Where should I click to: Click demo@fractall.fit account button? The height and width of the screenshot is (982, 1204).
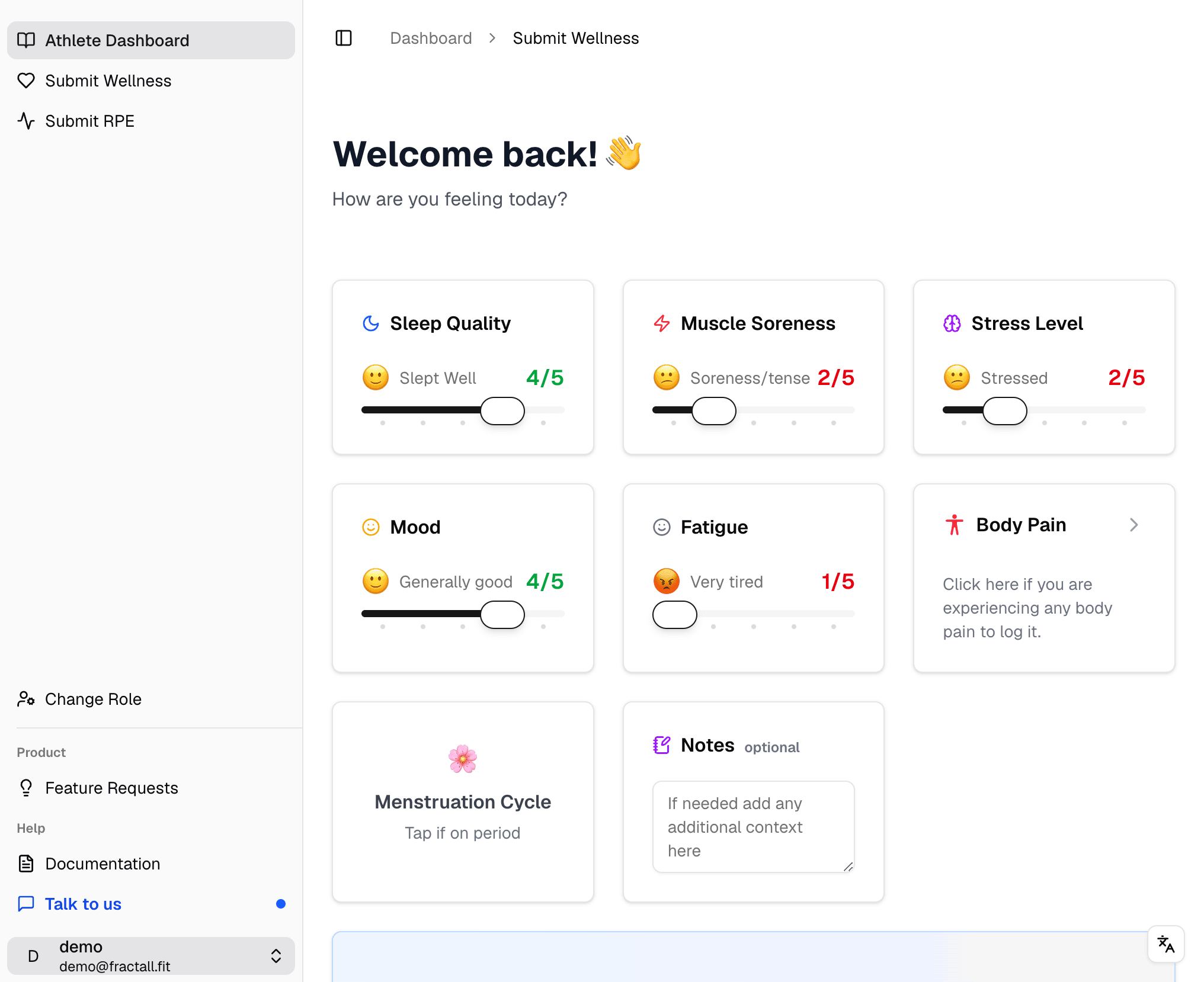tap(151, 956)
